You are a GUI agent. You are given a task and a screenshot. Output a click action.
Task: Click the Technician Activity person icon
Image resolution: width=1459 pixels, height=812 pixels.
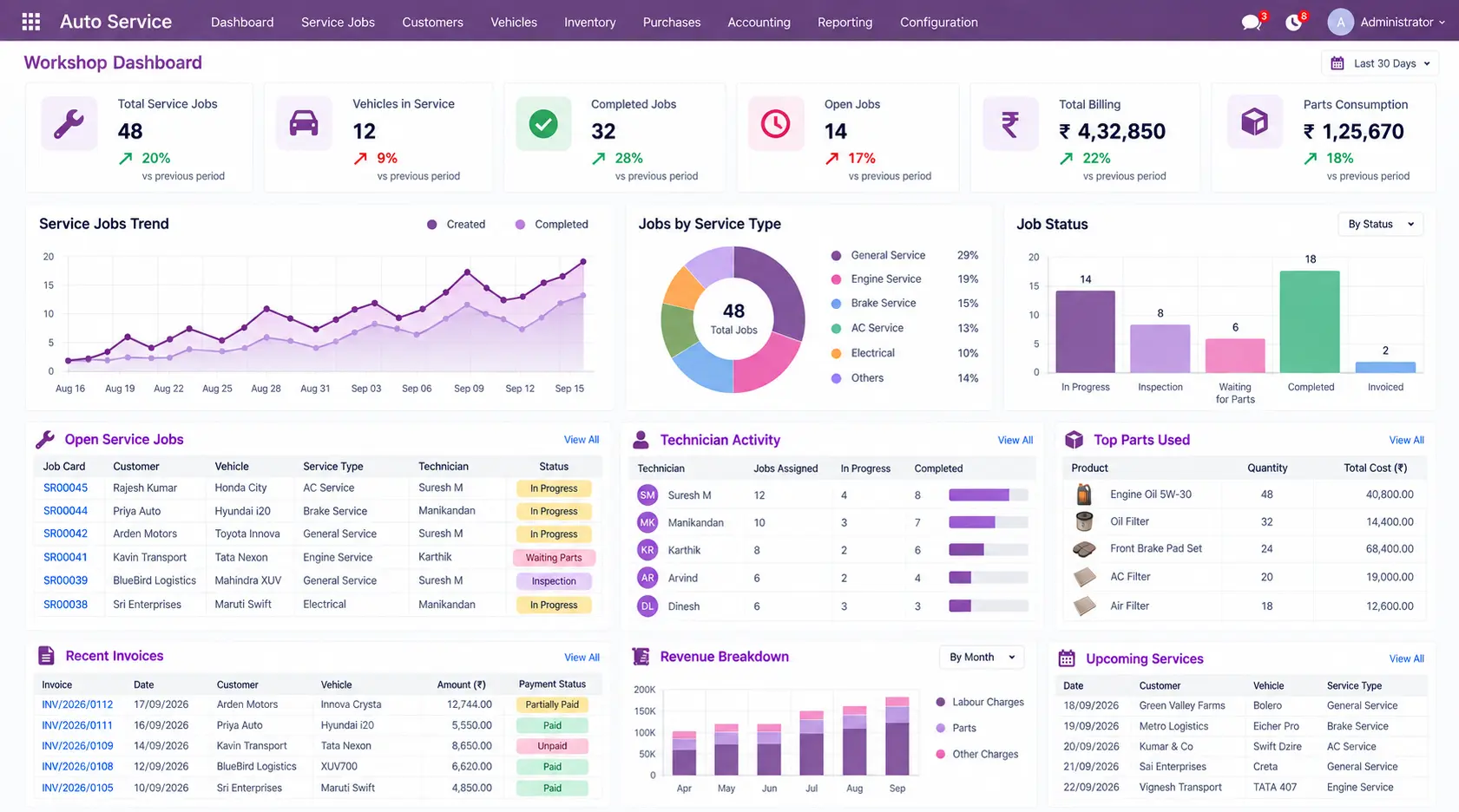(x=641, y=440)
